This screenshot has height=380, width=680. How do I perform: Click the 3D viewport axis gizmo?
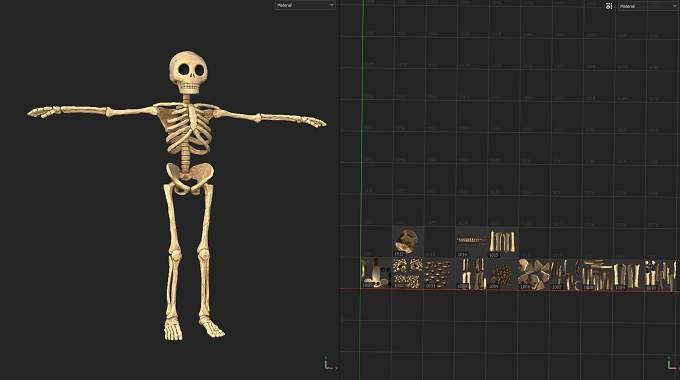click(329, 364)
